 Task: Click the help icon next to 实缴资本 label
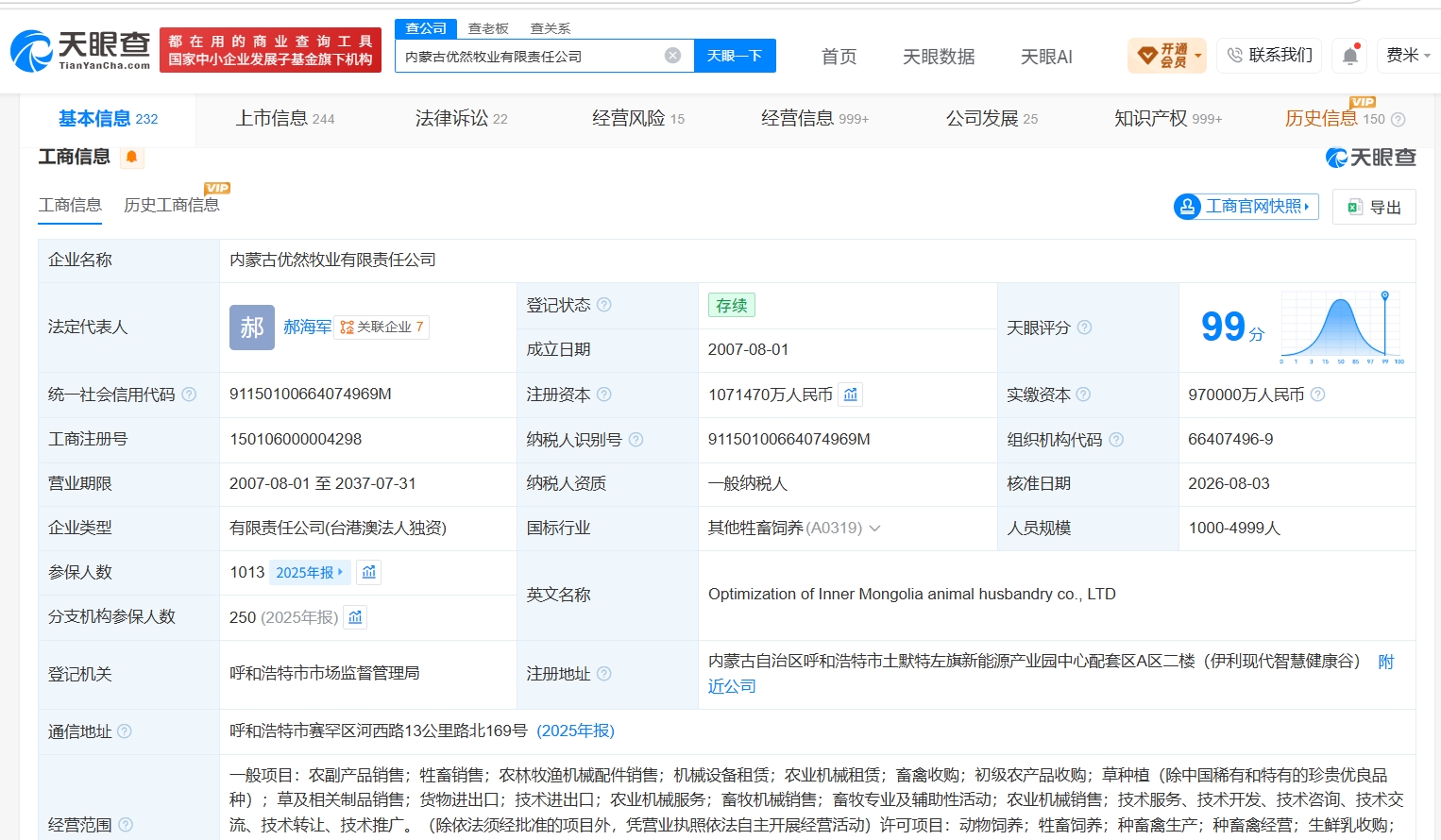coord(1083,395)
